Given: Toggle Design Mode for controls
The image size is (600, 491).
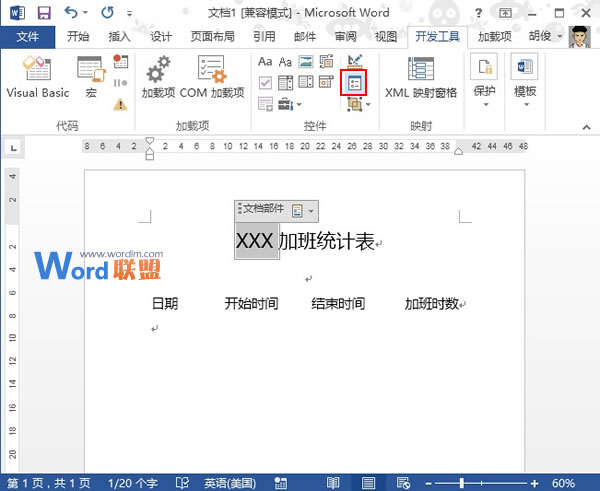Looking at the screenshot, I should pyautogui.click(x=354, y=61).
